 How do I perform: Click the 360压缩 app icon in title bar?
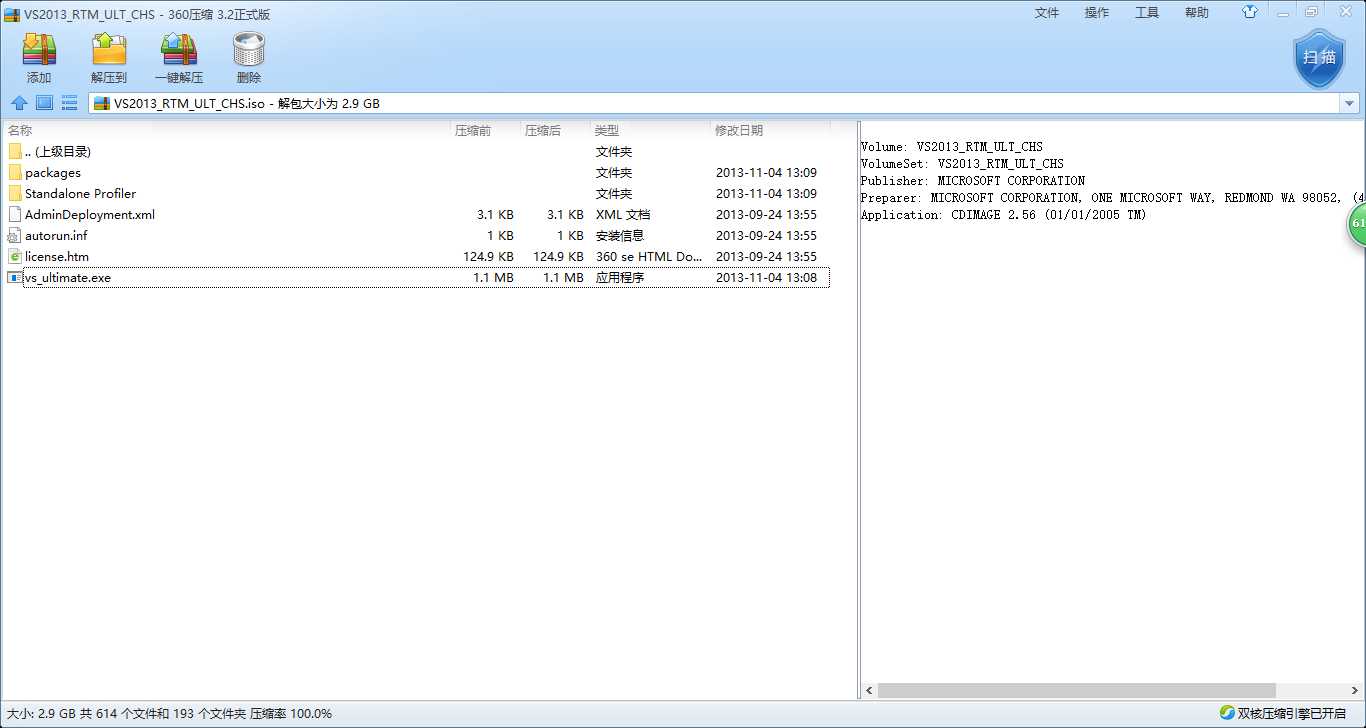tap(12, 14)
